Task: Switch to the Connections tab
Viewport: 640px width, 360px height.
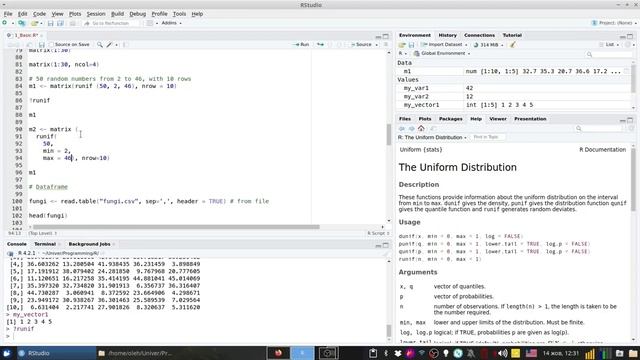Action: [479, 36]
